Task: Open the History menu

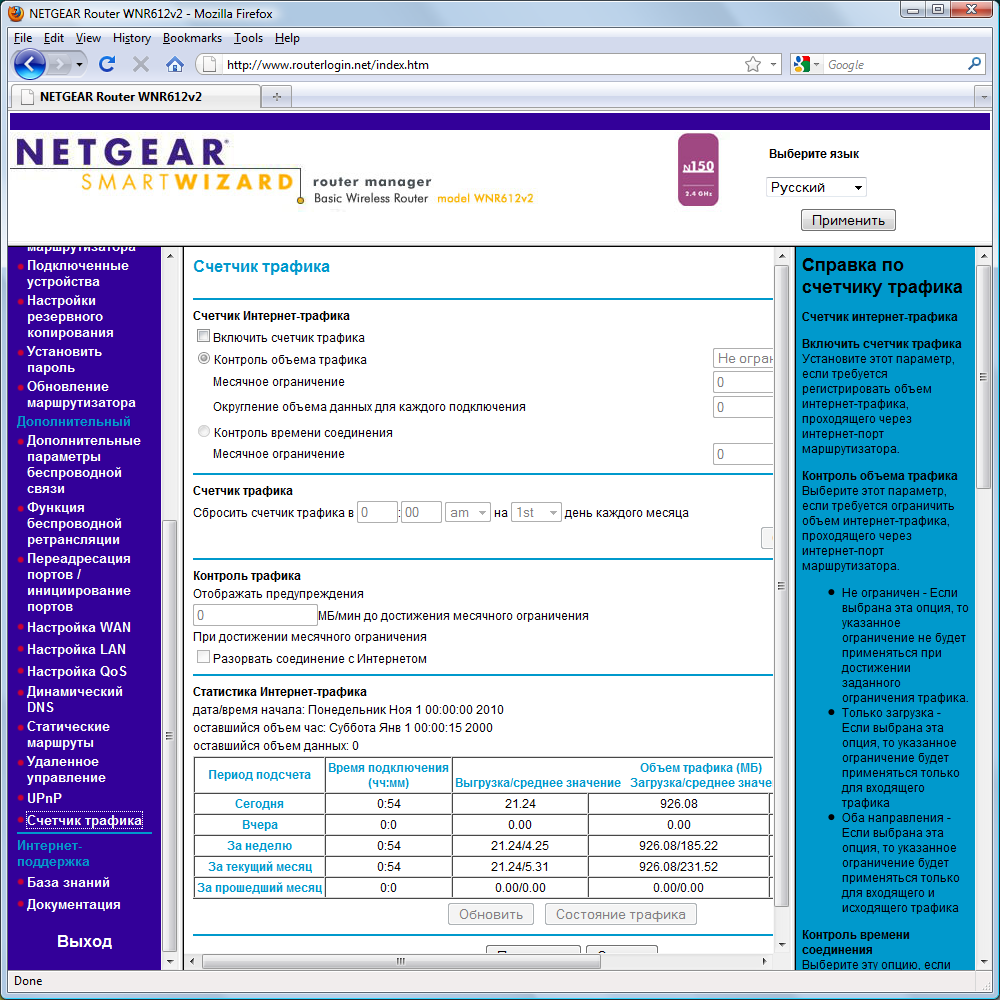Action: [x=131, y=38]
